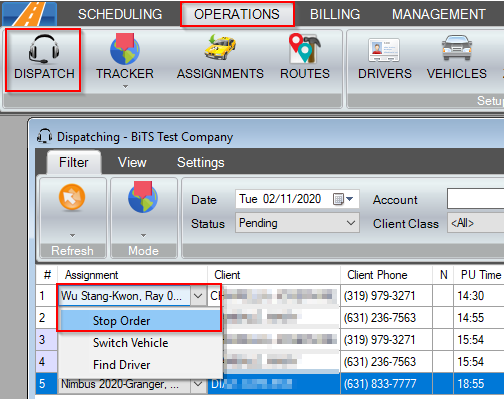Select Wu Stang-Kwon, Ray assignment cell
Viewport: 504px width, 399px height.
coord(124,296)
